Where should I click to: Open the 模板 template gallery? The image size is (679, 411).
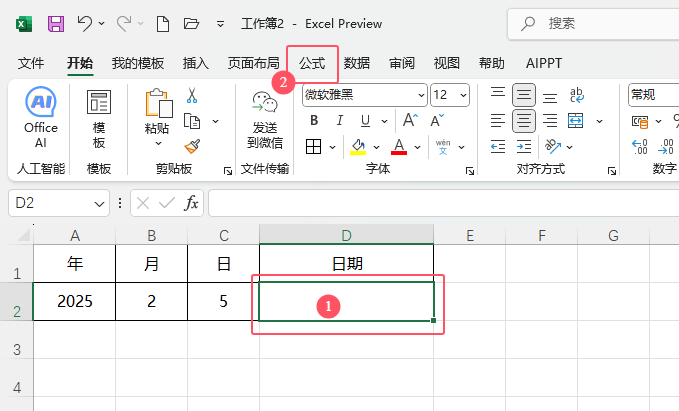pos(99,119)
